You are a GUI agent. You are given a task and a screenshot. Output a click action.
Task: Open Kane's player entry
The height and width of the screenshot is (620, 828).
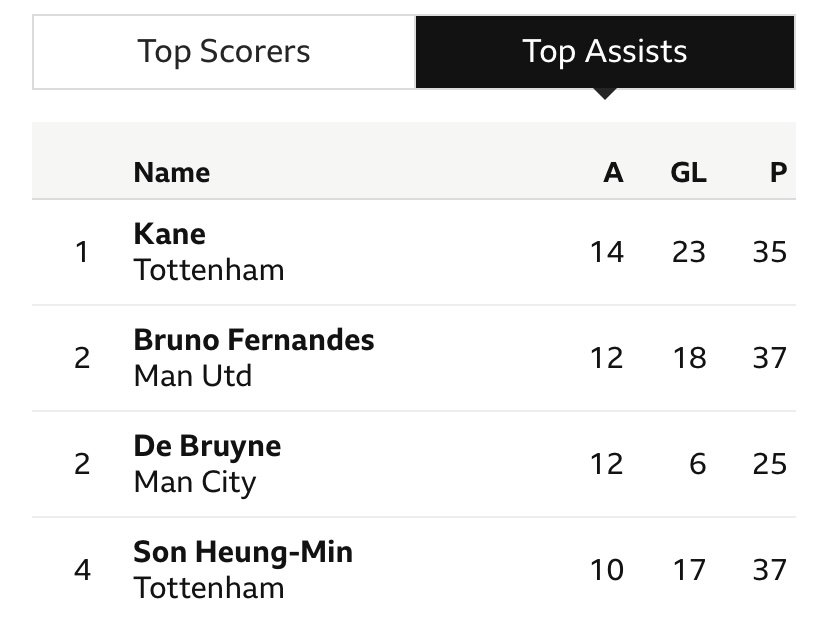coord(169,234)
